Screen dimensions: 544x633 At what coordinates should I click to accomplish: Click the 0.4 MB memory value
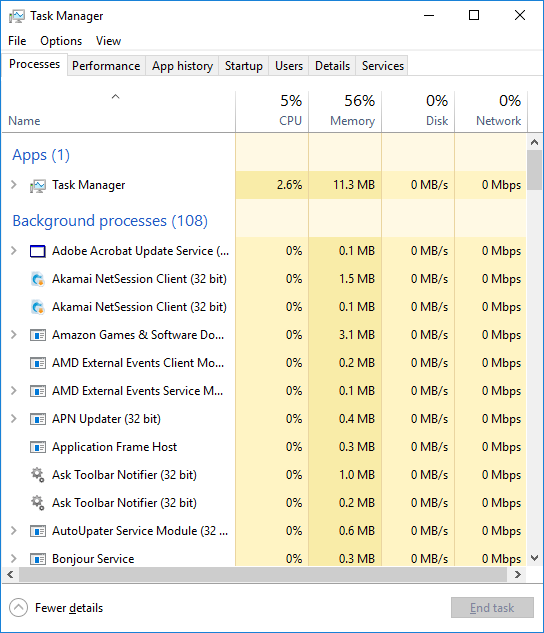[357, 419]
